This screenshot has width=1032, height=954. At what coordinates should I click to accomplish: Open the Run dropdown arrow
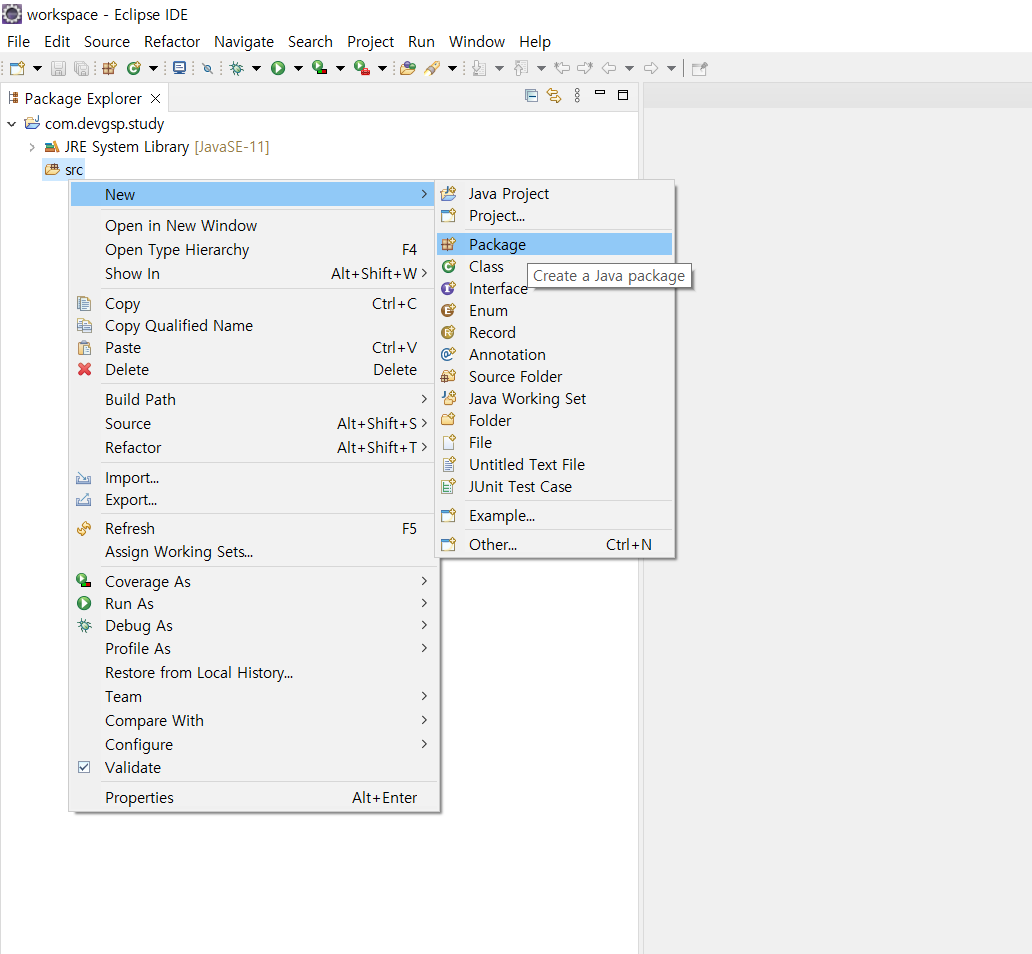[298, 68]
